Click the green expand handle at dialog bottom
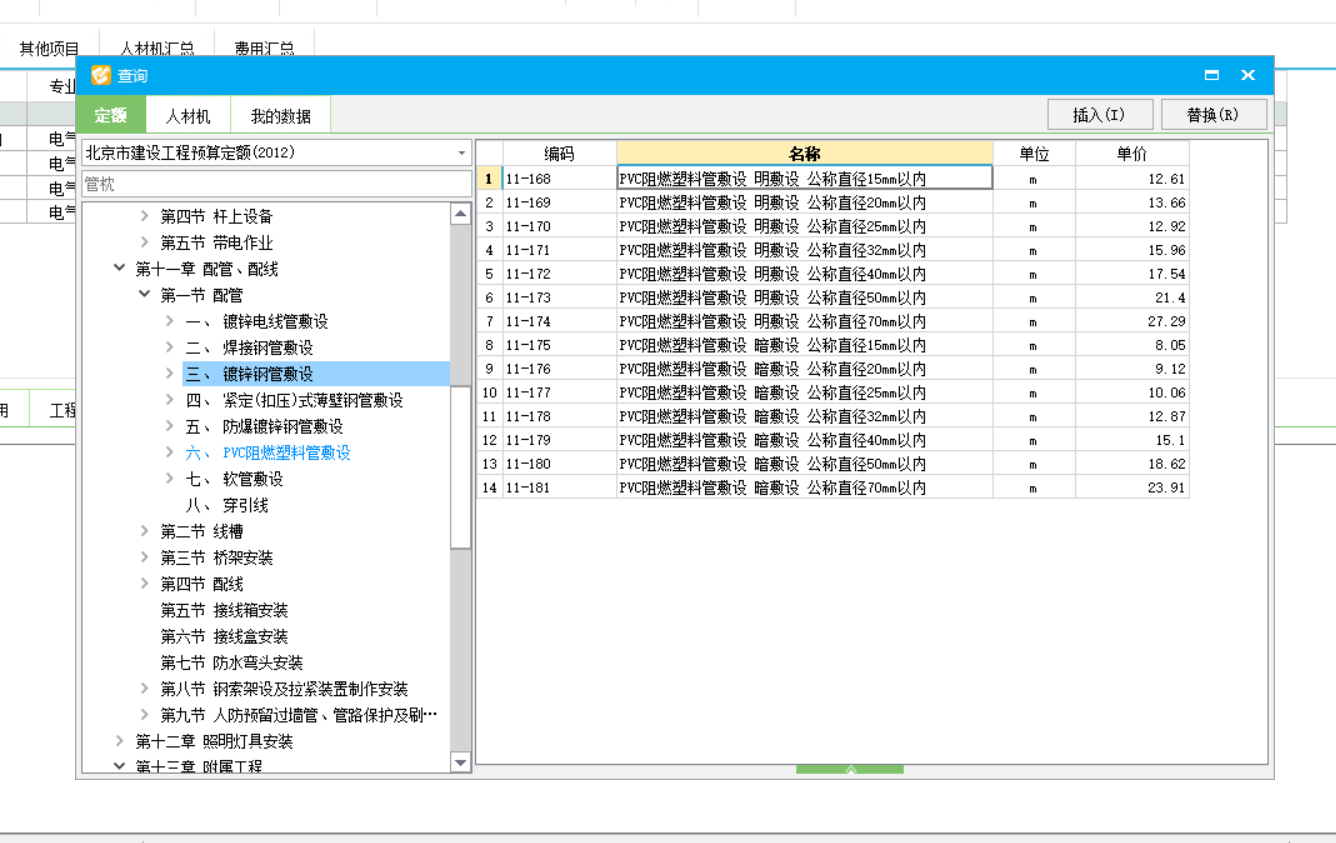Viewport: 1336px width, 843px height. pyautogui.click(x=850, y=769)
